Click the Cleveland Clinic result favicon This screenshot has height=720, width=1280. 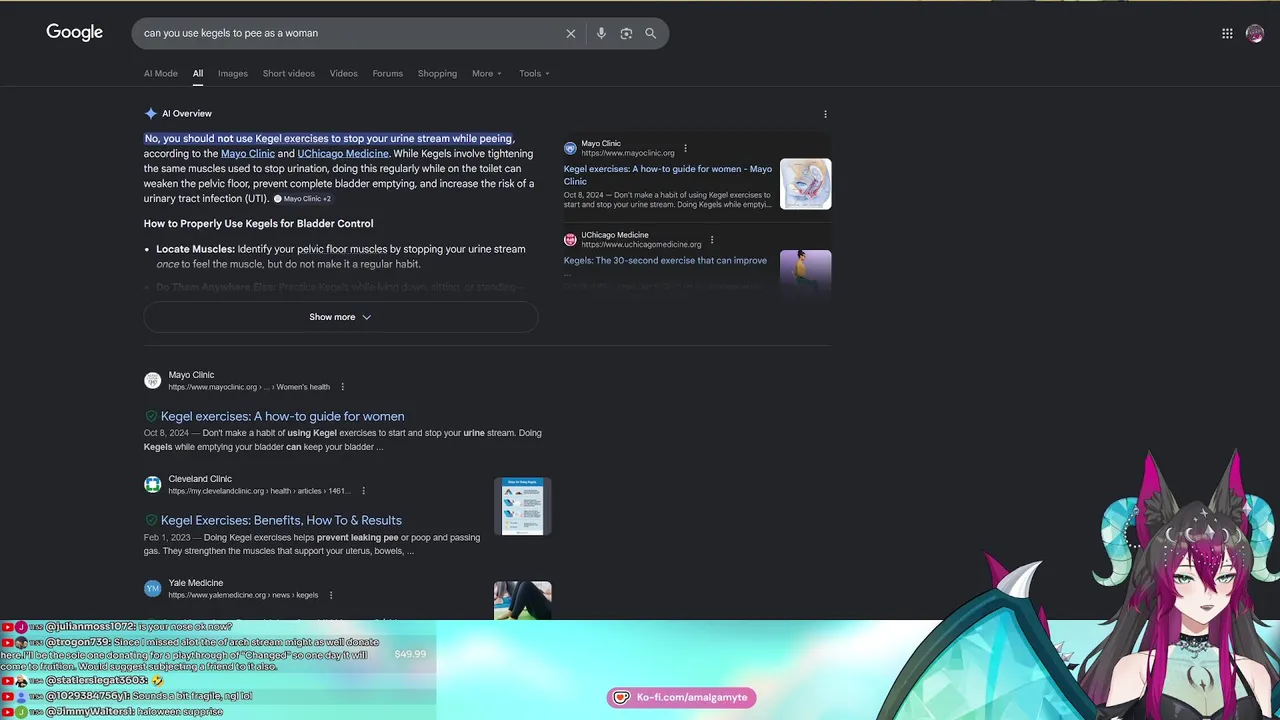(x=152, y=484)
